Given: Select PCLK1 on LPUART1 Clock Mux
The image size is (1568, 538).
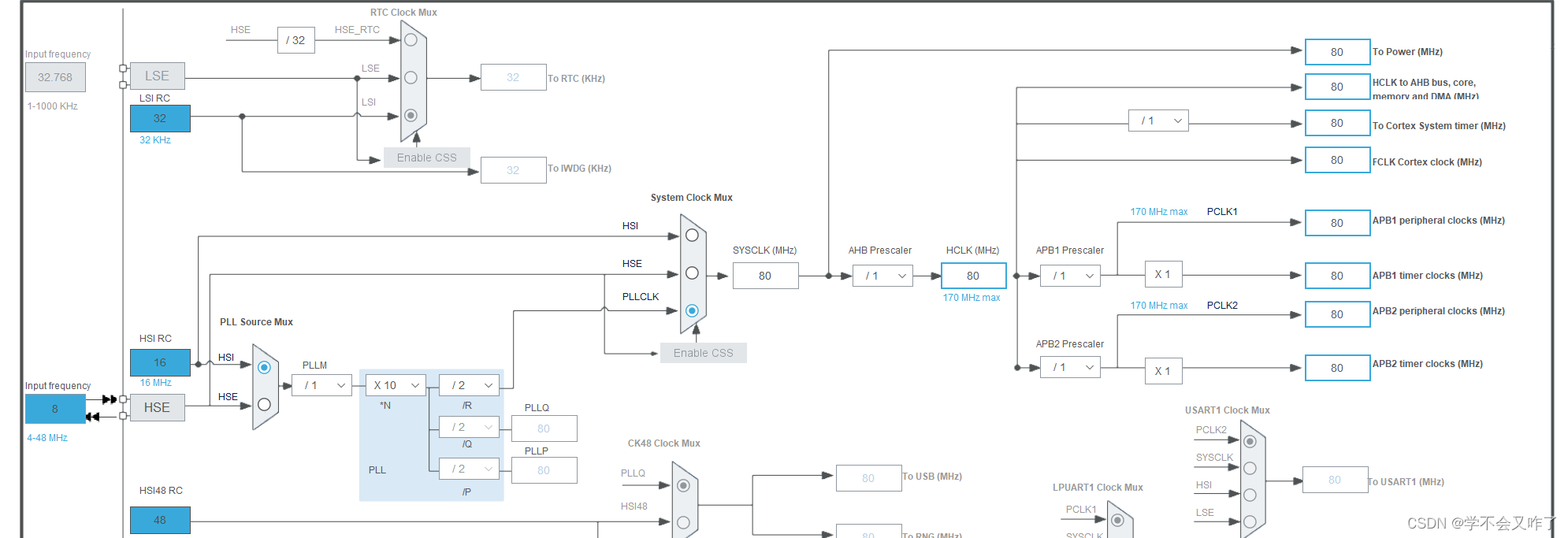Looking at the screenshot, I should point(1117,520).
